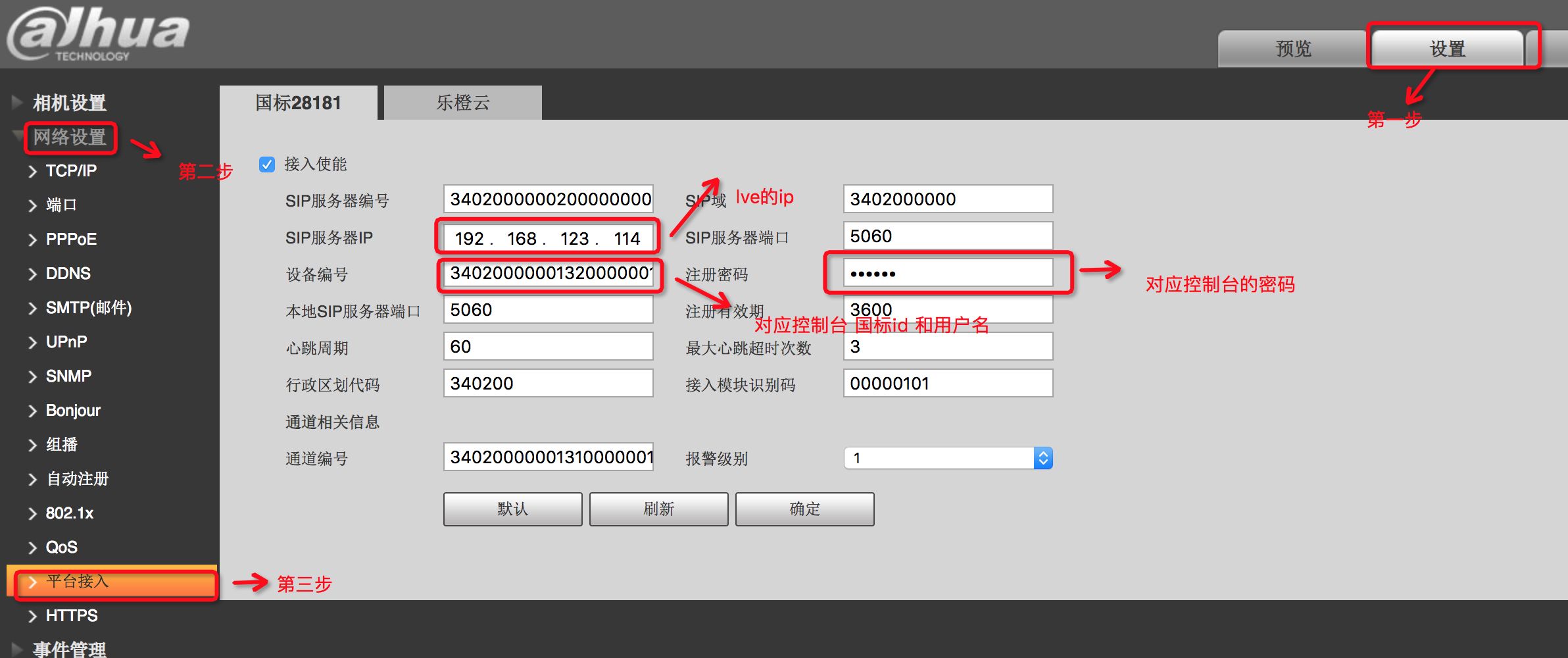
Task: Open the 组播 settings page
Action: click(61, 445)
